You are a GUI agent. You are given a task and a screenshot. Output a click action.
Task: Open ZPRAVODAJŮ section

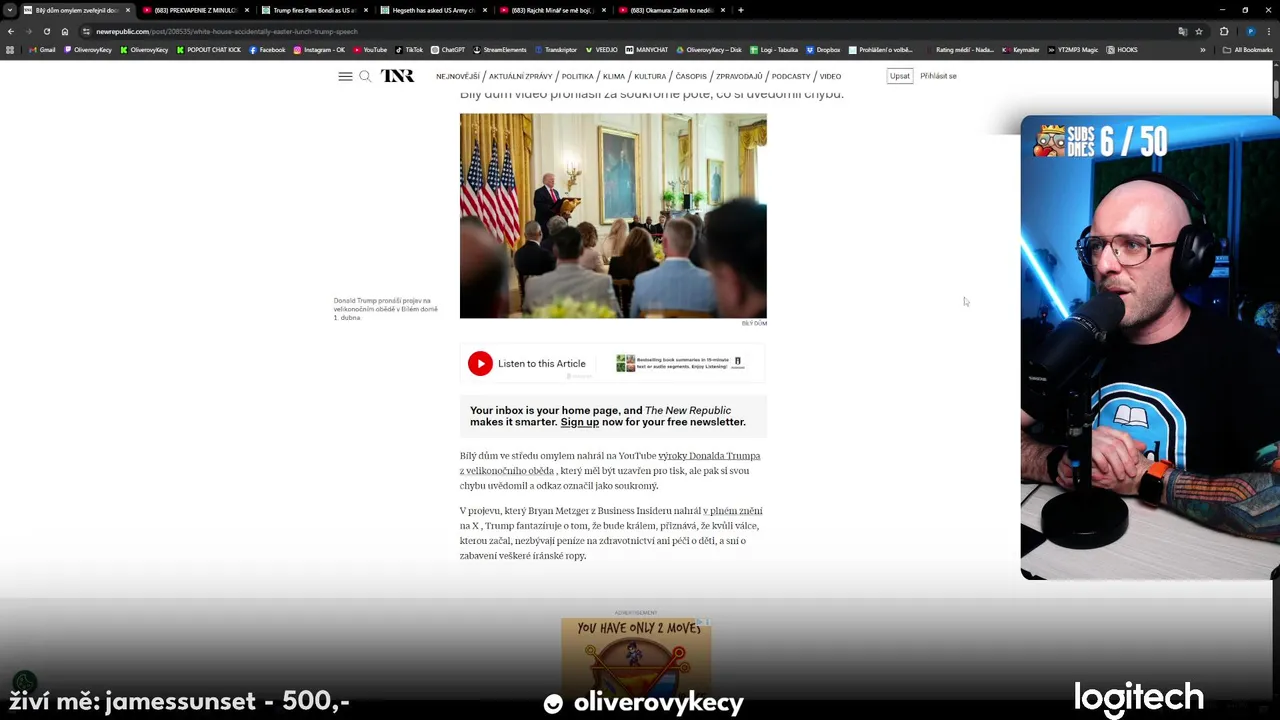coord(739,76)
